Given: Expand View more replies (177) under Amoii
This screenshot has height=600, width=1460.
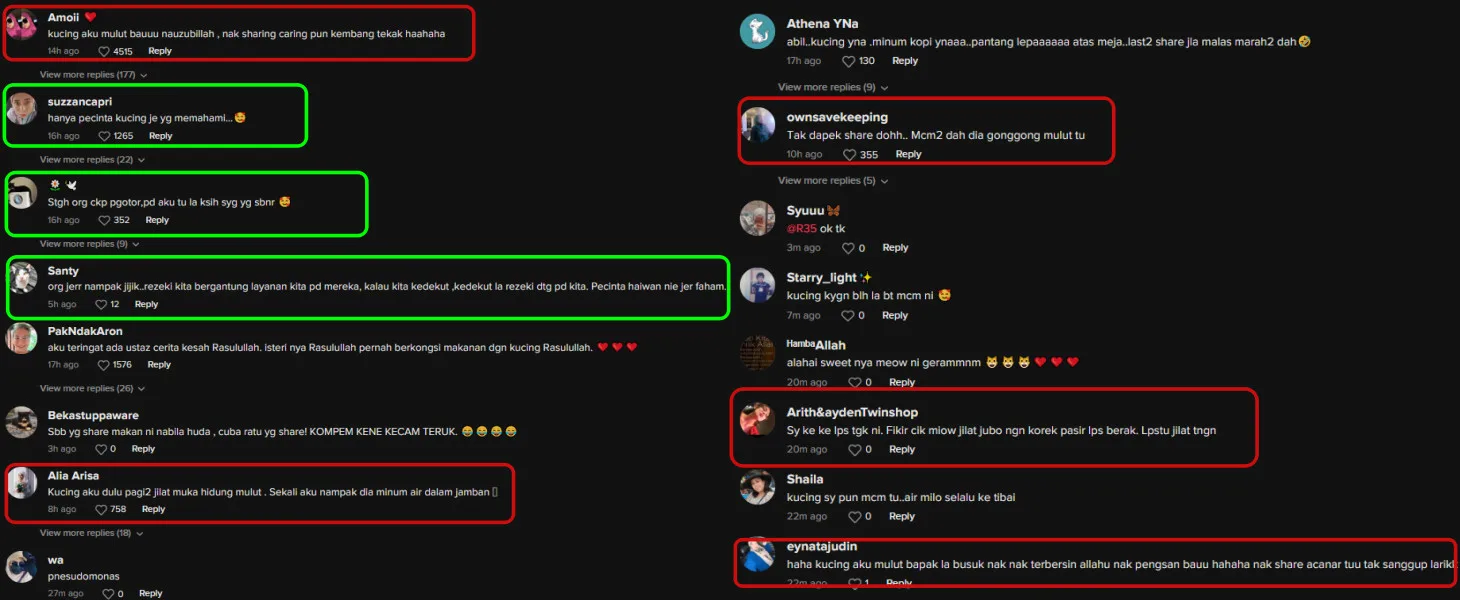Looking at the screenshot, I should [x=93, y=75].
